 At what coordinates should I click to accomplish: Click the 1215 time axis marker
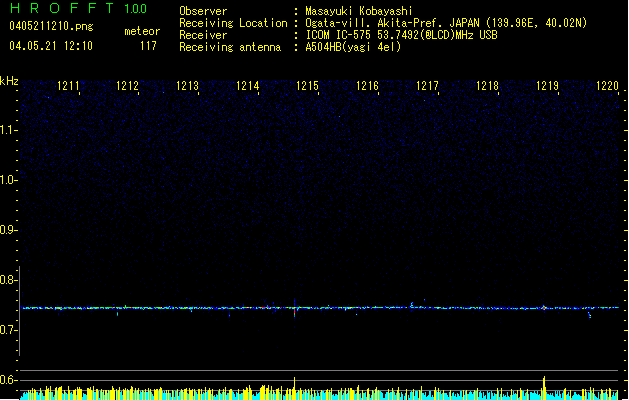(307, 86)
